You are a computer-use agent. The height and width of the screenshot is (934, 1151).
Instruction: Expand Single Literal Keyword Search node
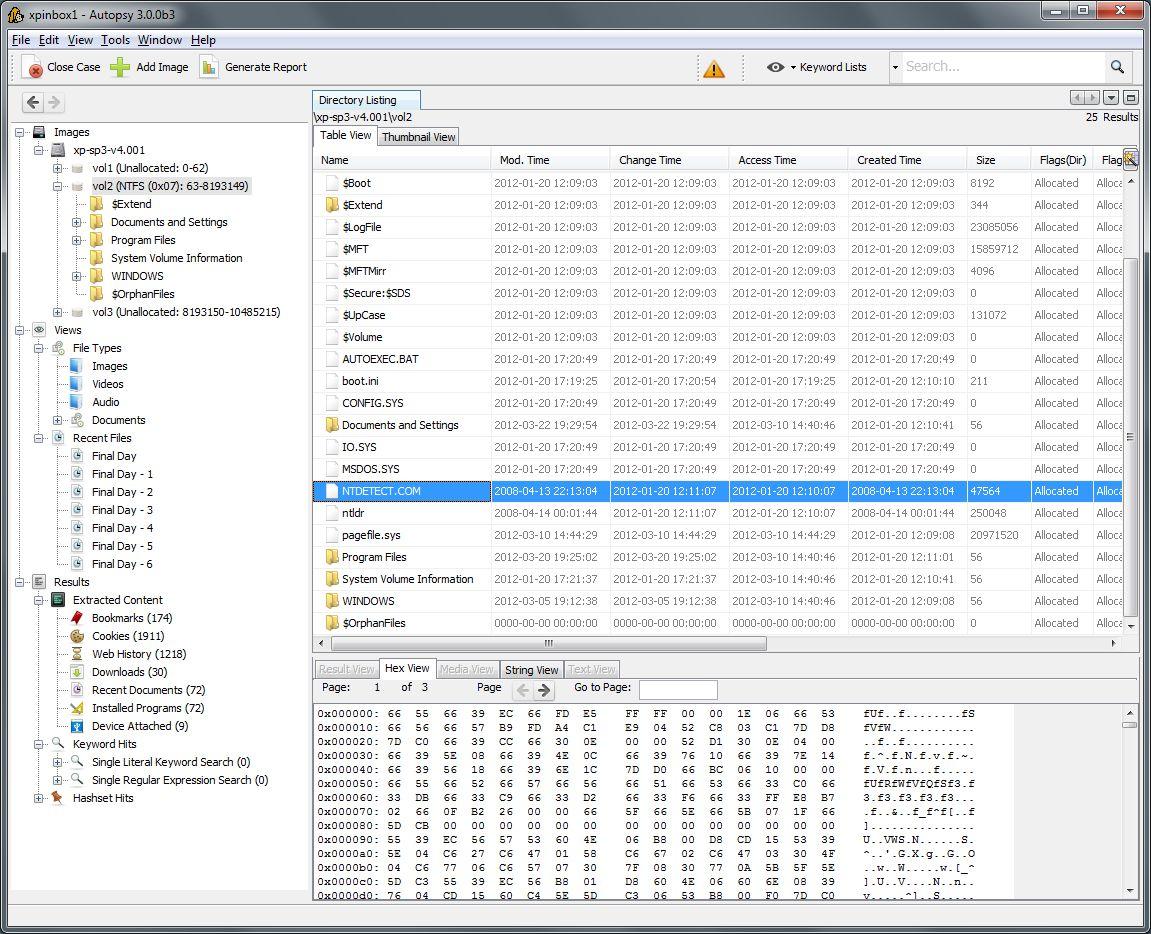[x=58, y=762]
